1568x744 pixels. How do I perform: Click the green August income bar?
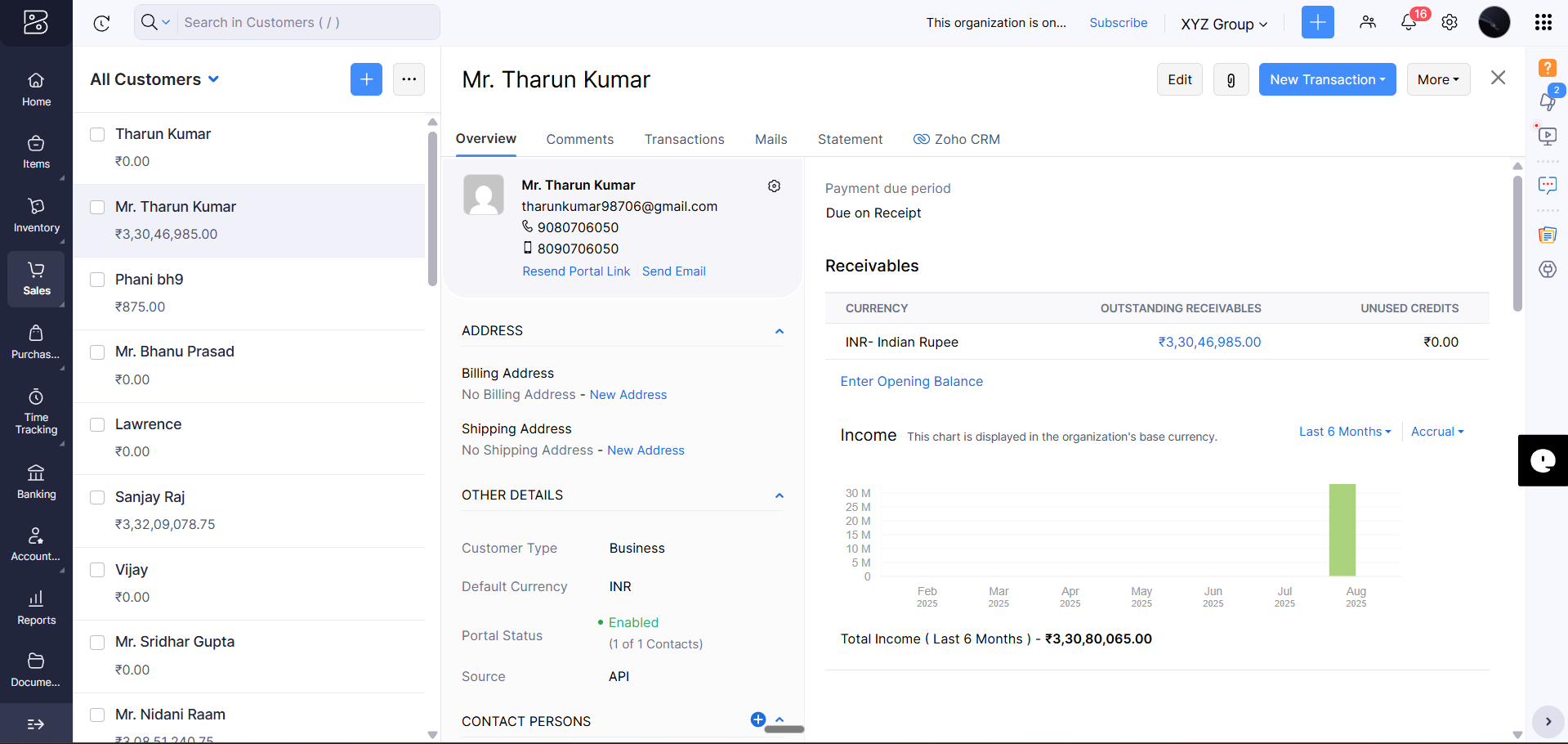click(1342, 530)
